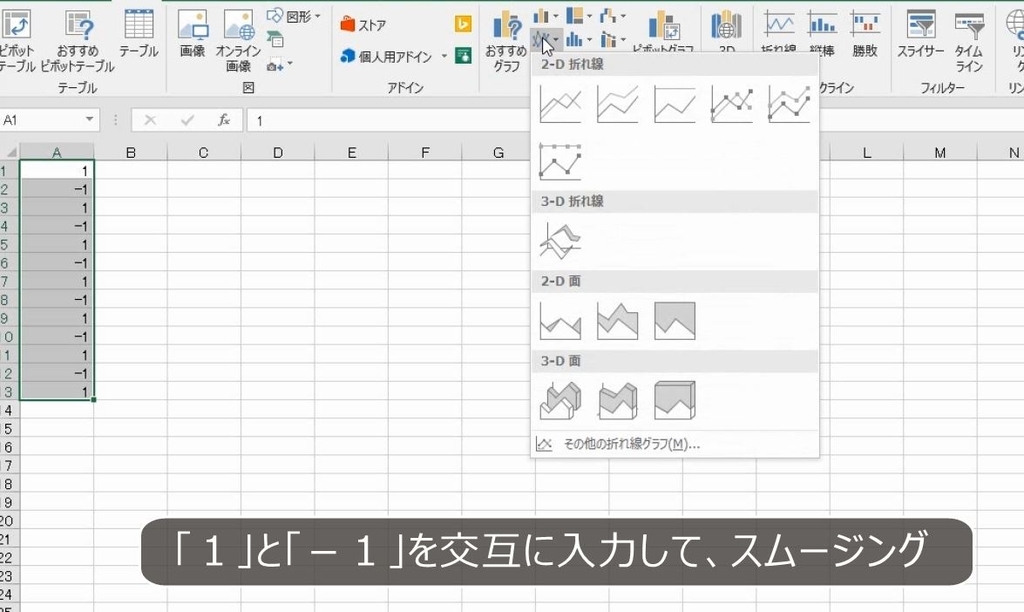Insert a Line sparkline (折れ線)

pyautogui.click(x=779, y=33)
